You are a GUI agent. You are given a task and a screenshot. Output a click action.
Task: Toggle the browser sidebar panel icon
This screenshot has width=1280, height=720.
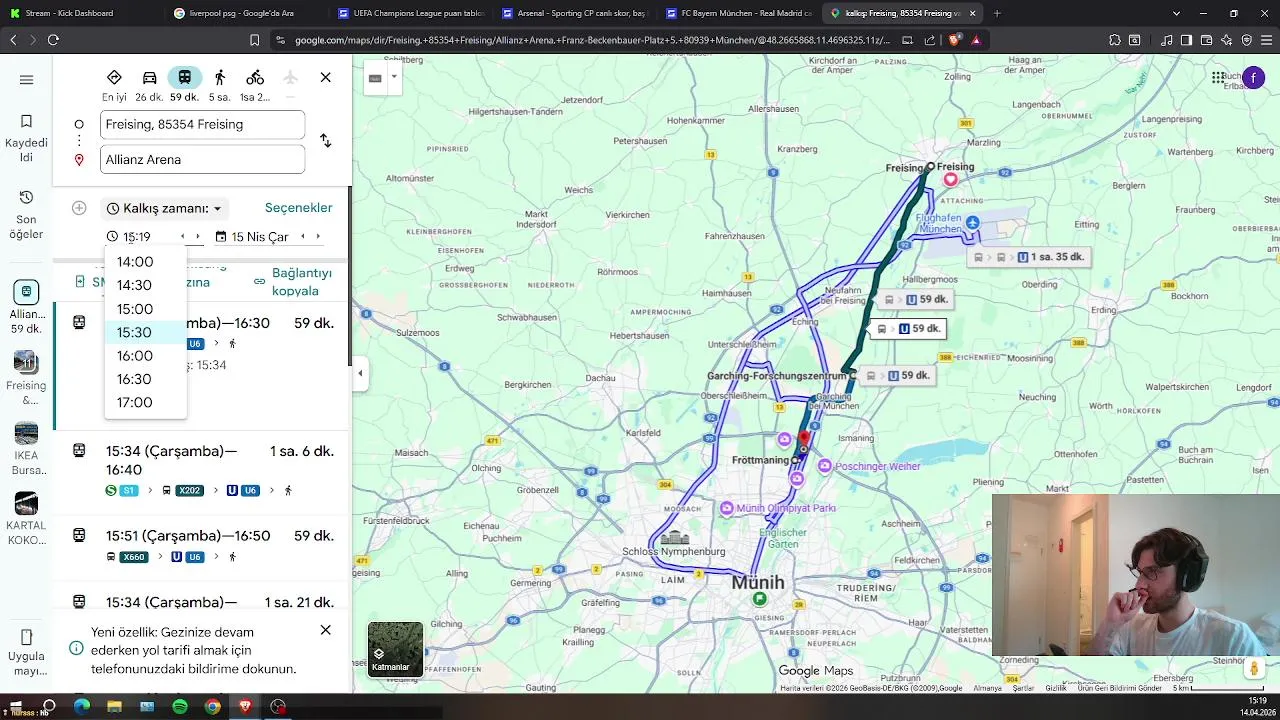pyautogui.click(x=1186, y=40)
